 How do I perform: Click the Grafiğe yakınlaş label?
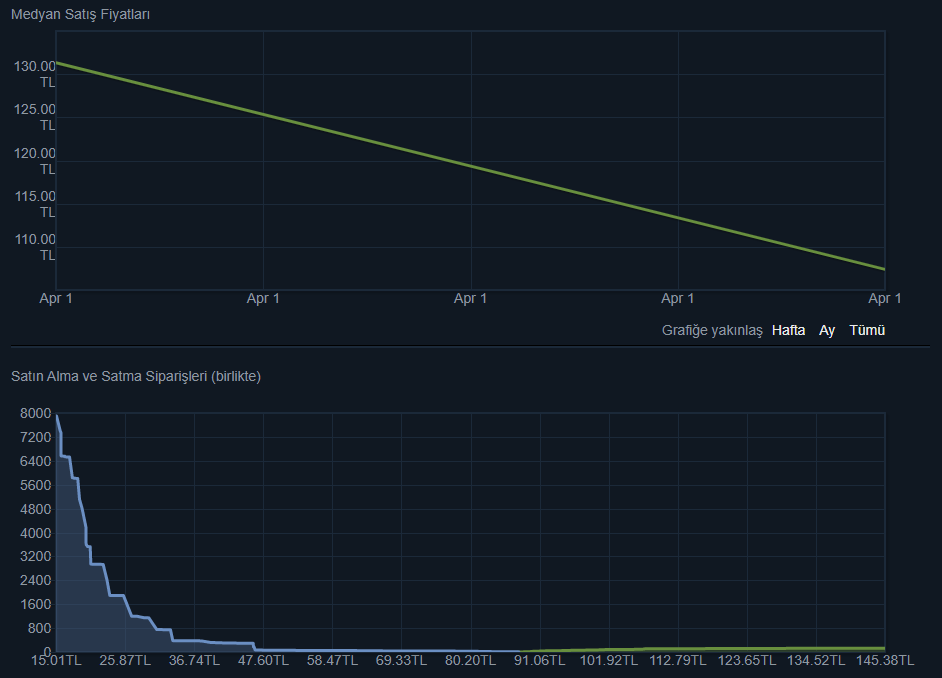[x=712, y=330]
